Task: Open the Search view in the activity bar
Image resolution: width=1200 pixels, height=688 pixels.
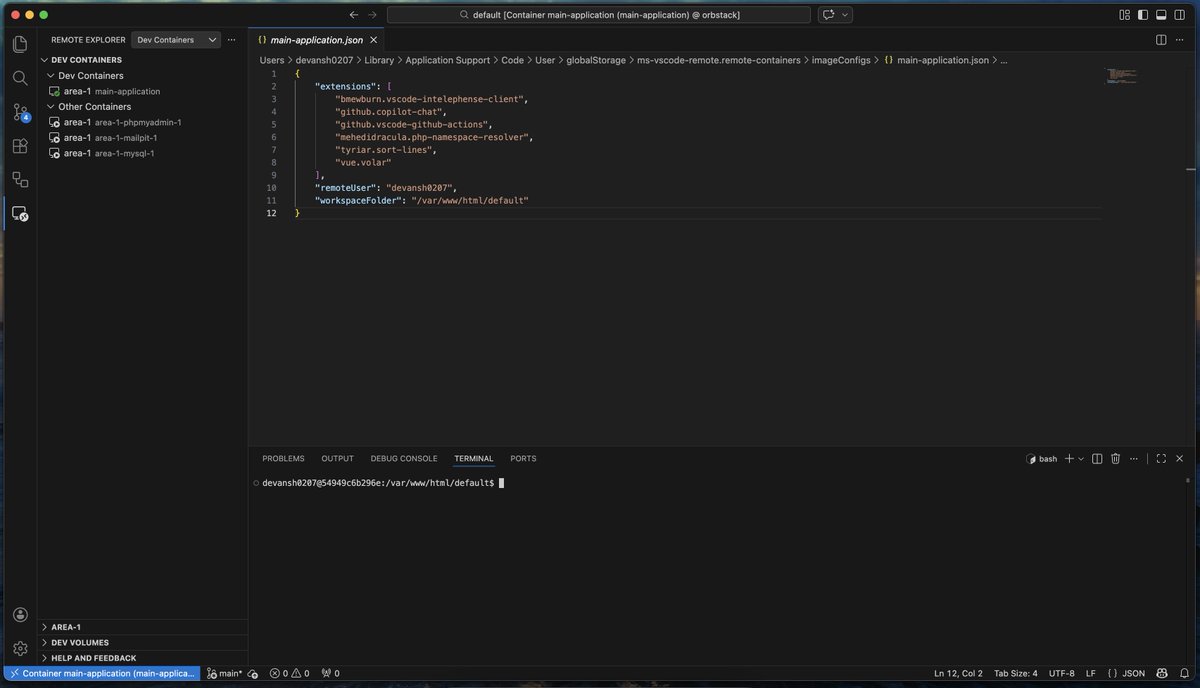Action: [20, 78]
